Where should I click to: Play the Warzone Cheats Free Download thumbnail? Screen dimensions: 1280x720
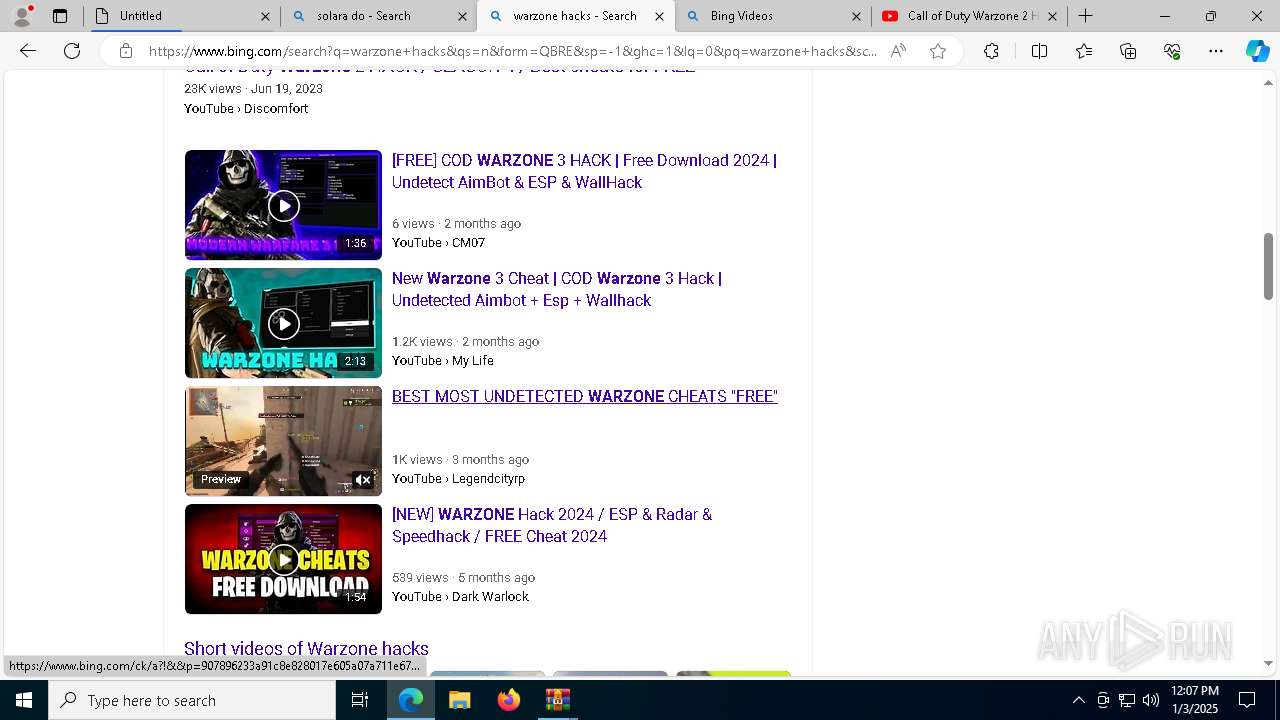click(x=283, y=559)
